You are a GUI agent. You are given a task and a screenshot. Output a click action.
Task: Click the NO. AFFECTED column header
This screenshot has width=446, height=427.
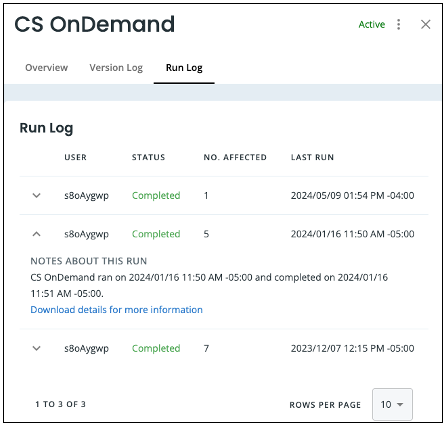235,157
